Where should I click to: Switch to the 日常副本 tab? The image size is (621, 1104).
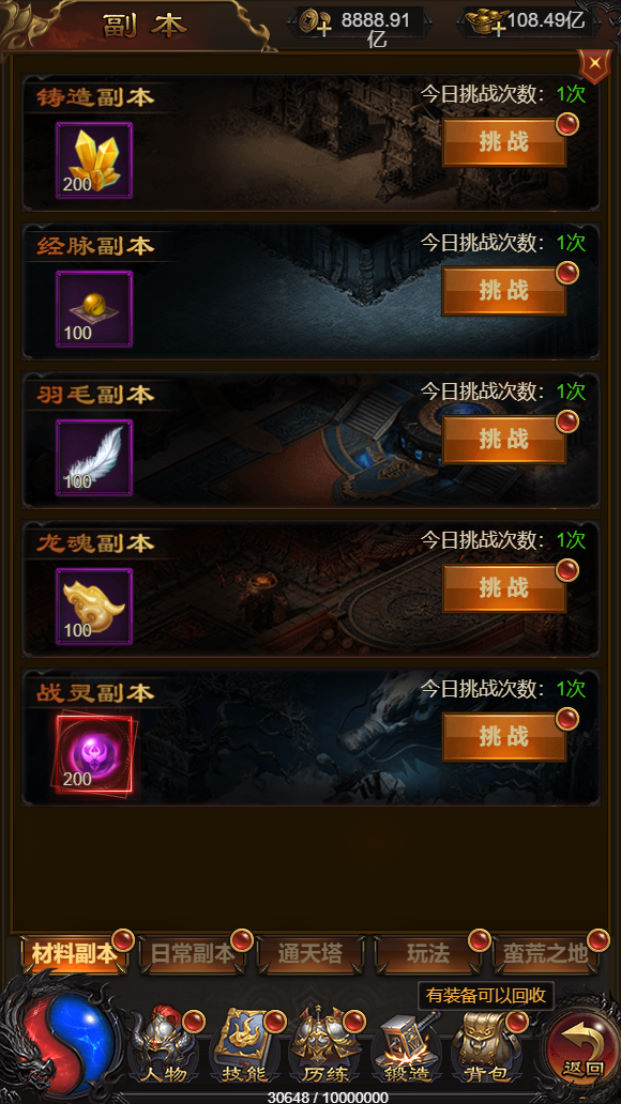(x=192, y=954)
